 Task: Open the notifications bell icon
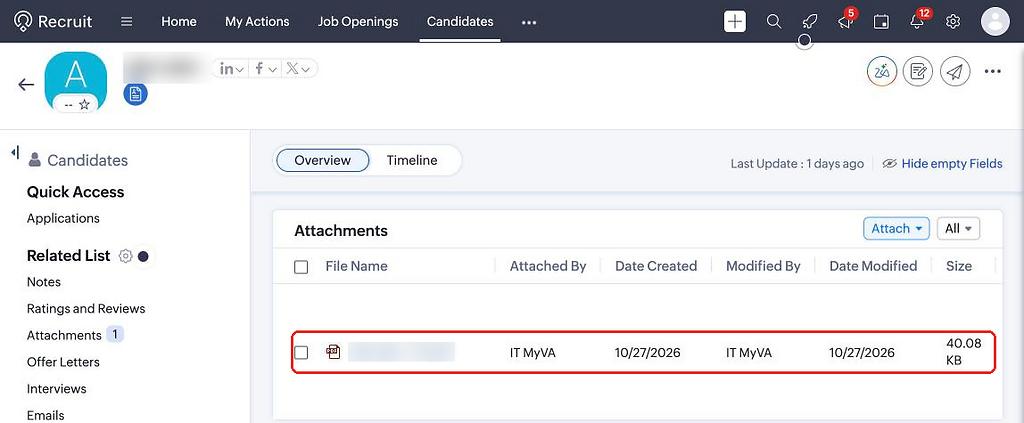click(x=917, y=22)
